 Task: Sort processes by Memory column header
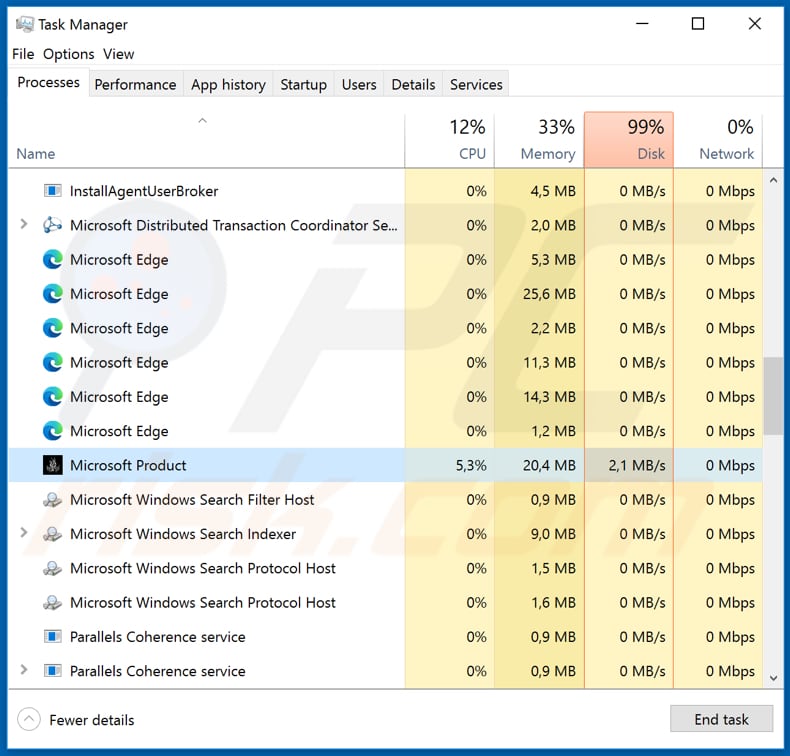(x=539, y=140)
